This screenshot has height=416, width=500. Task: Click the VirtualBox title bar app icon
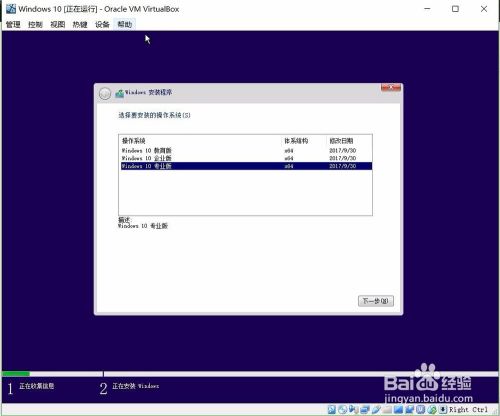point(11,9)
